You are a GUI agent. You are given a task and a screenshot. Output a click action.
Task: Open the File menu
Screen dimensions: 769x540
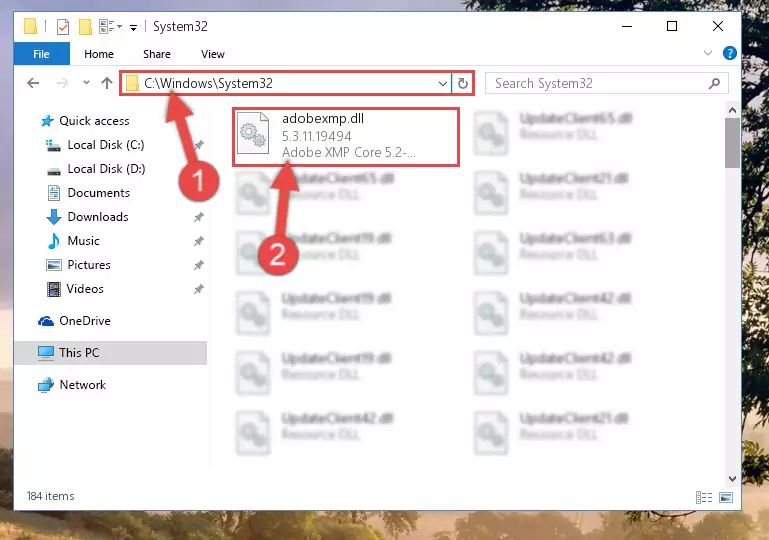pos(41,54)
